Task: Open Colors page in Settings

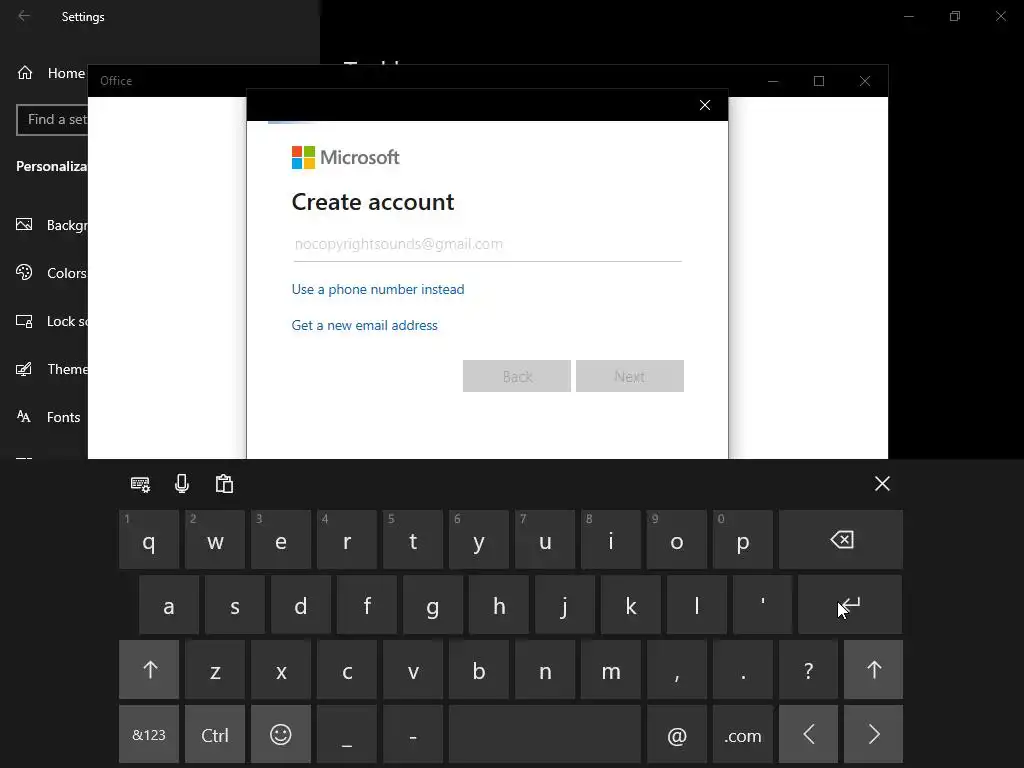Action: point(51,273)
